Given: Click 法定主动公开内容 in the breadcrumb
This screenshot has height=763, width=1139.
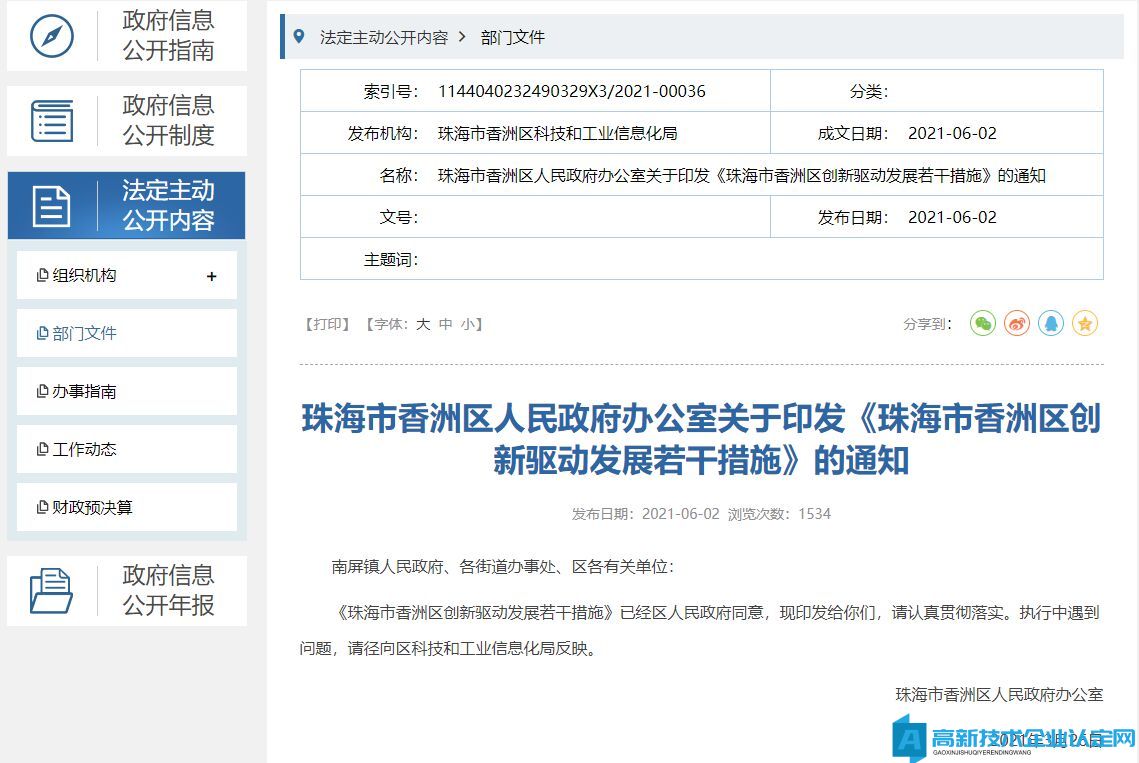Looking at the screenshot, I should point(383,37).
